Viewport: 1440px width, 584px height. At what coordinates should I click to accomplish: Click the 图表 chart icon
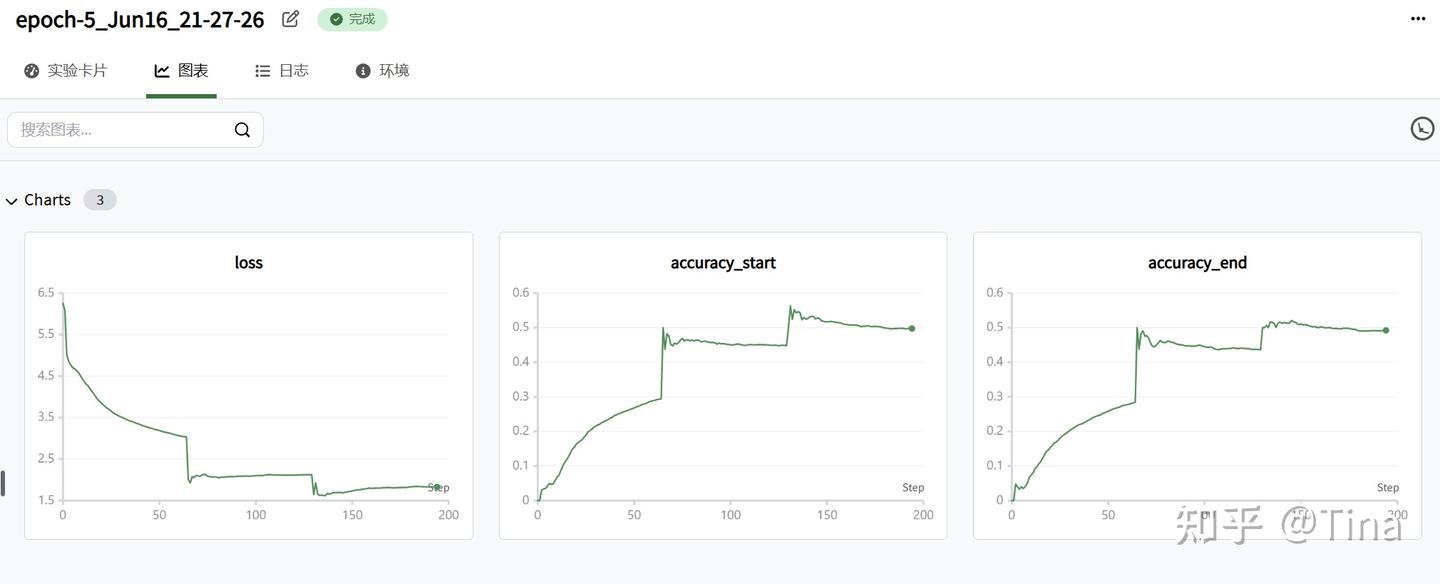tap(162, 71)
